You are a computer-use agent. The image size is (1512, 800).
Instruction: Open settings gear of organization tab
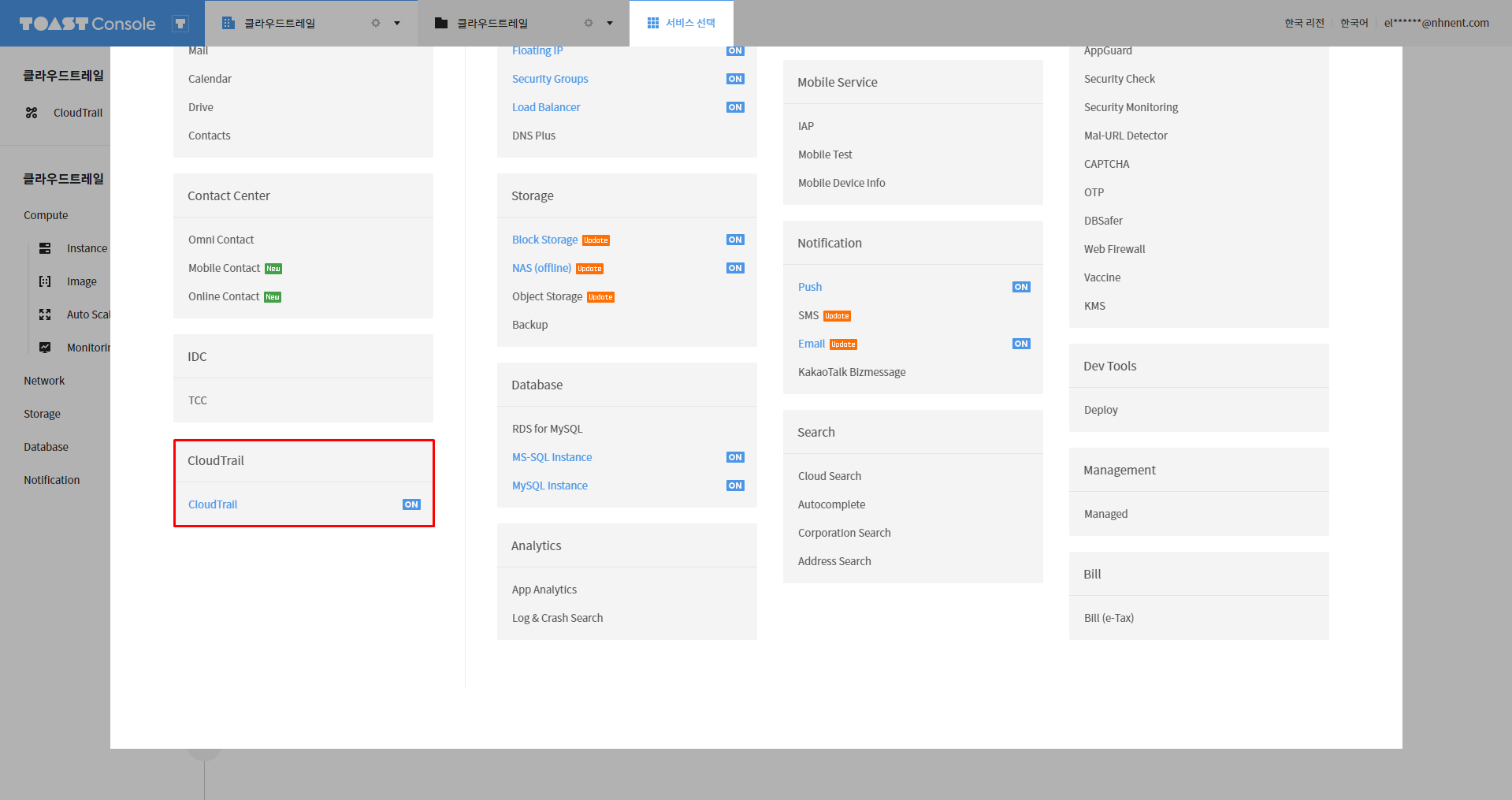(x=376, y=23)
